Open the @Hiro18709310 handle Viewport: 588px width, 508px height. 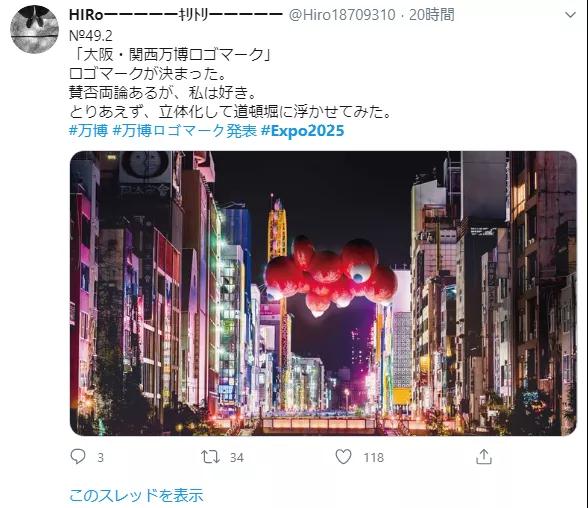(342, 15)
